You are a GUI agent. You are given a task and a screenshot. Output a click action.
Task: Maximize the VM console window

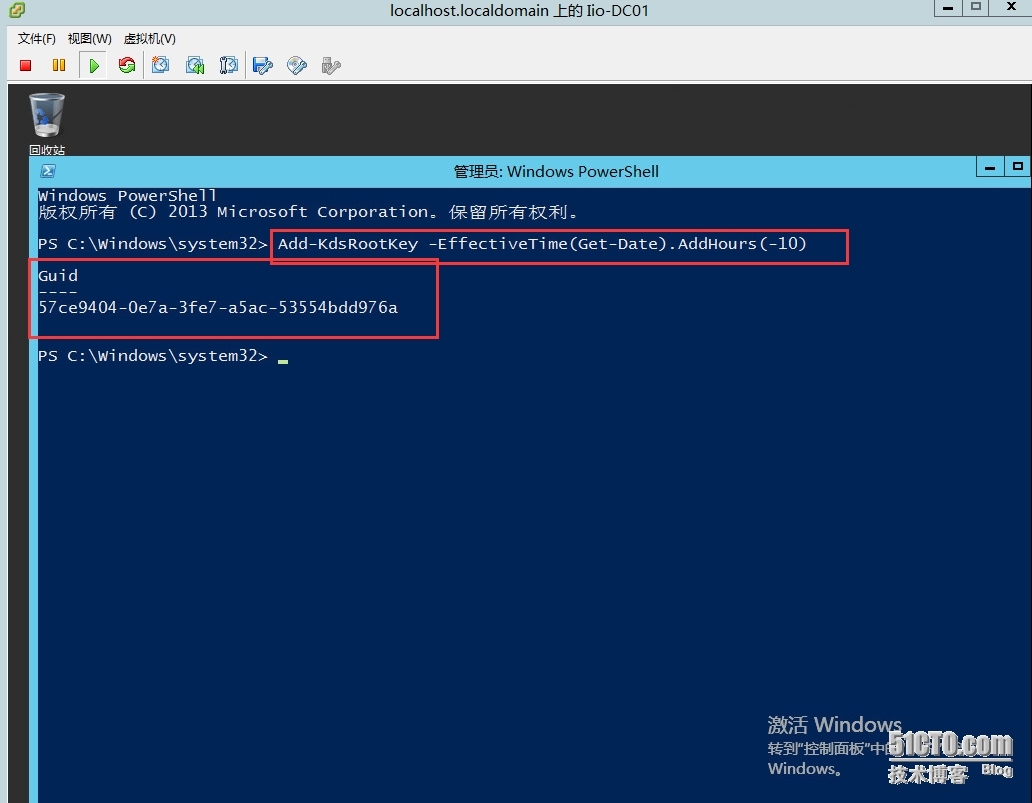point(976,8)
